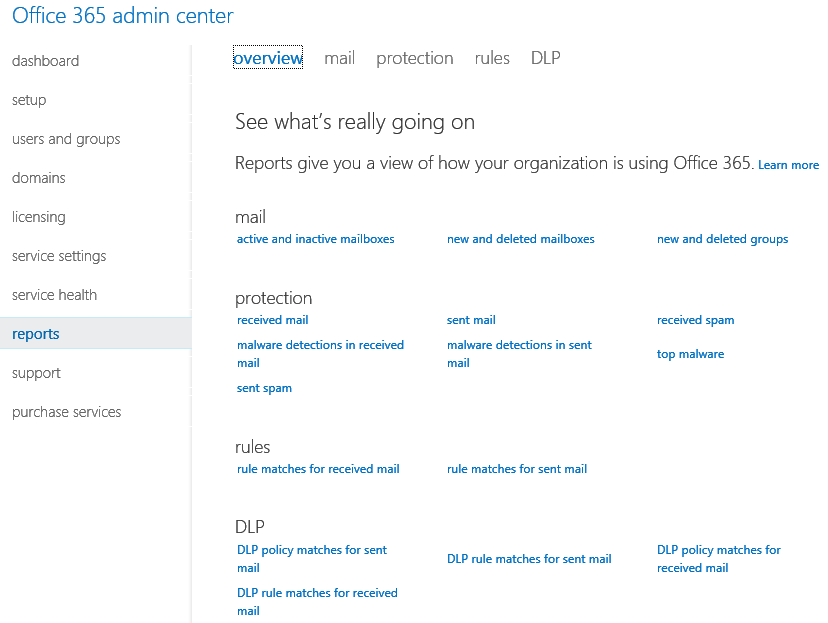828x623 pixels.
Task: Open dashboard in the sidebar
Action: coord(45,61)
